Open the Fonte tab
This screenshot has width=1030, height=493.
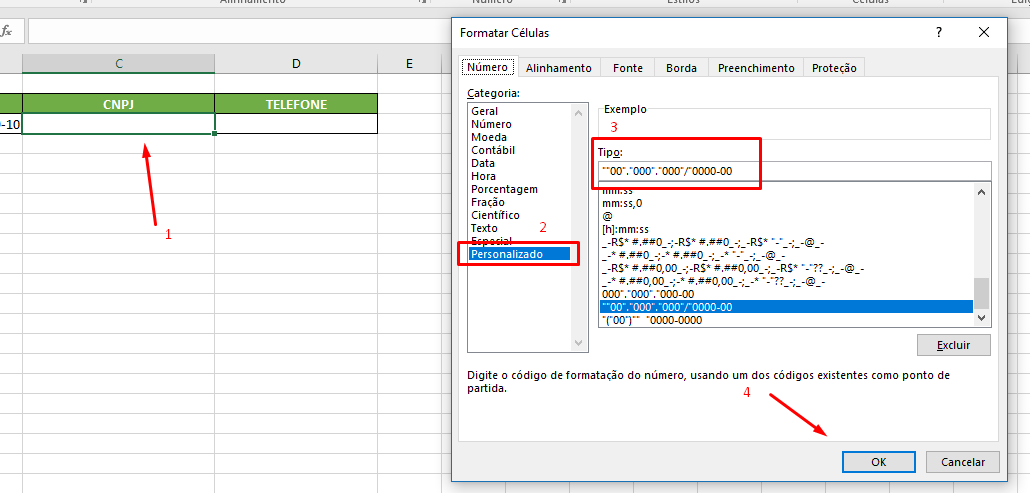click(x=628, y=68)
